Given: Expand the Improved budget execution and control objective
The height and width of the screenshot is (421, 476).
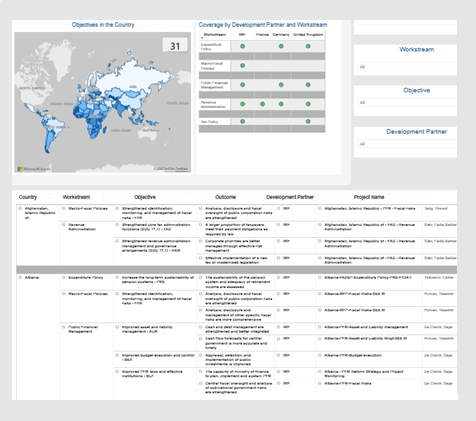Looking at the screenshot, I should click(117, 355).
